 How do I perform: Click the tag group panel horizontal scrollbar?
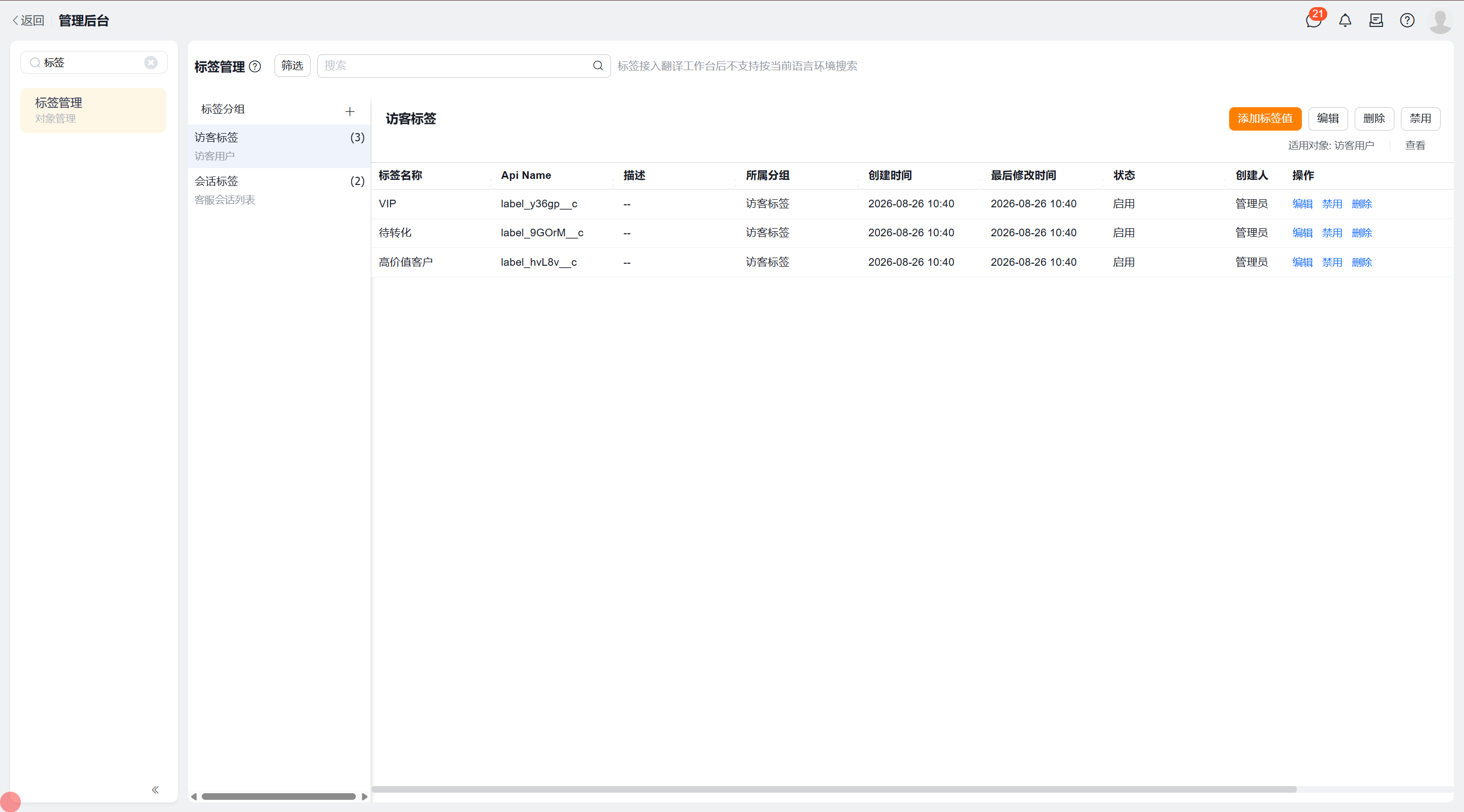coord(279,797)
